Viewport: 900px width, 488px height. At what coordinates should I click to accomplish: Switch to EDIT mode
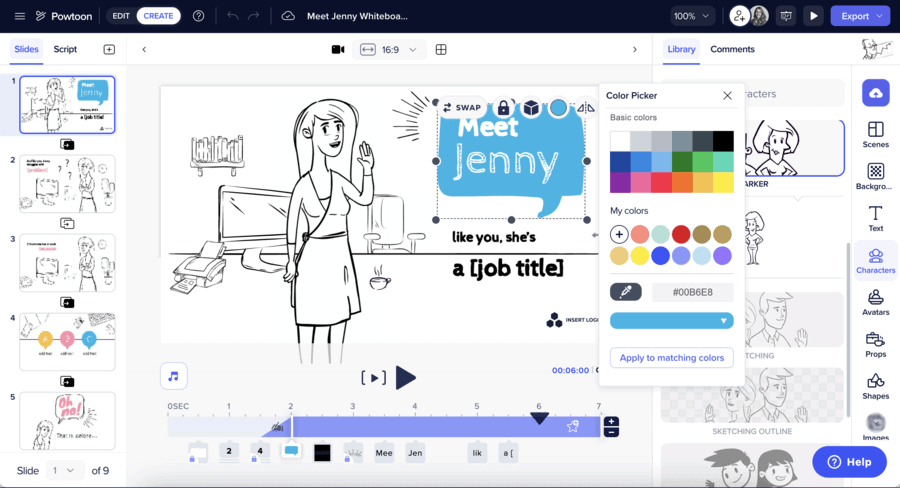pyautogui.click(x=121, y=16)
